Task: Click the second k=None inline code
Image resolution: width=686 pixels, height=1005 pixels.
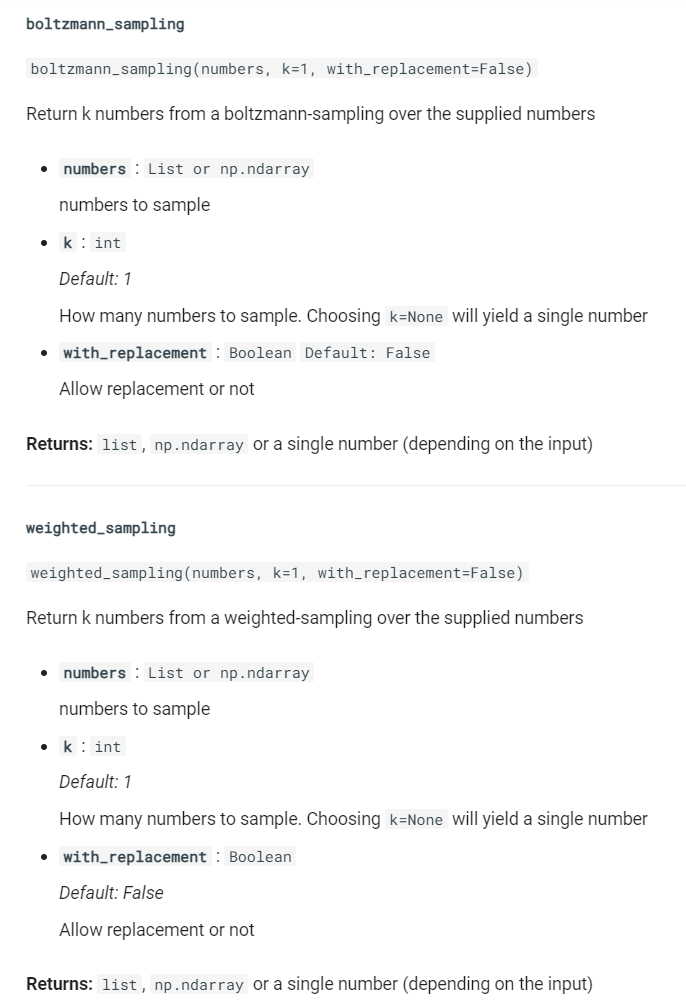Action: coord(416,820)
